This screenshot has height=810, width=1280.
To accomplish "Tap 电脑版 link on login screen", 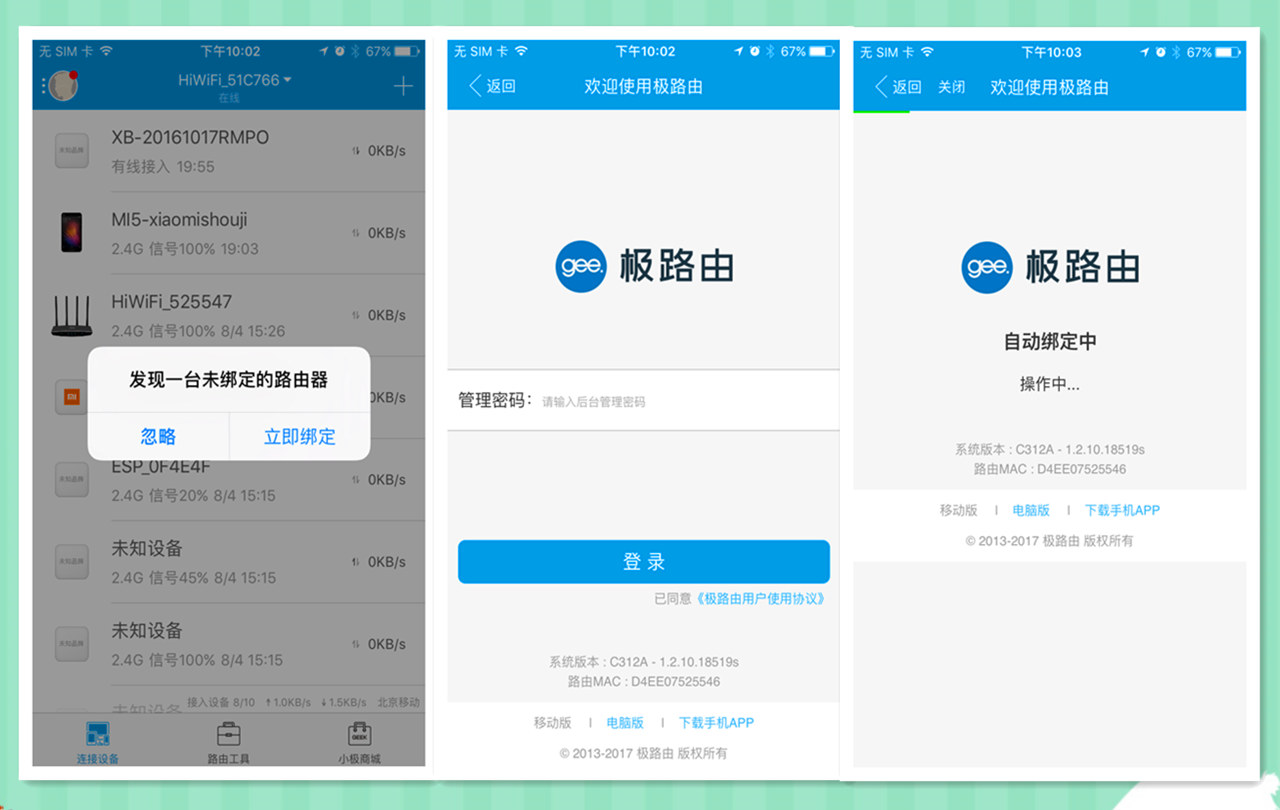I will 625,723.
